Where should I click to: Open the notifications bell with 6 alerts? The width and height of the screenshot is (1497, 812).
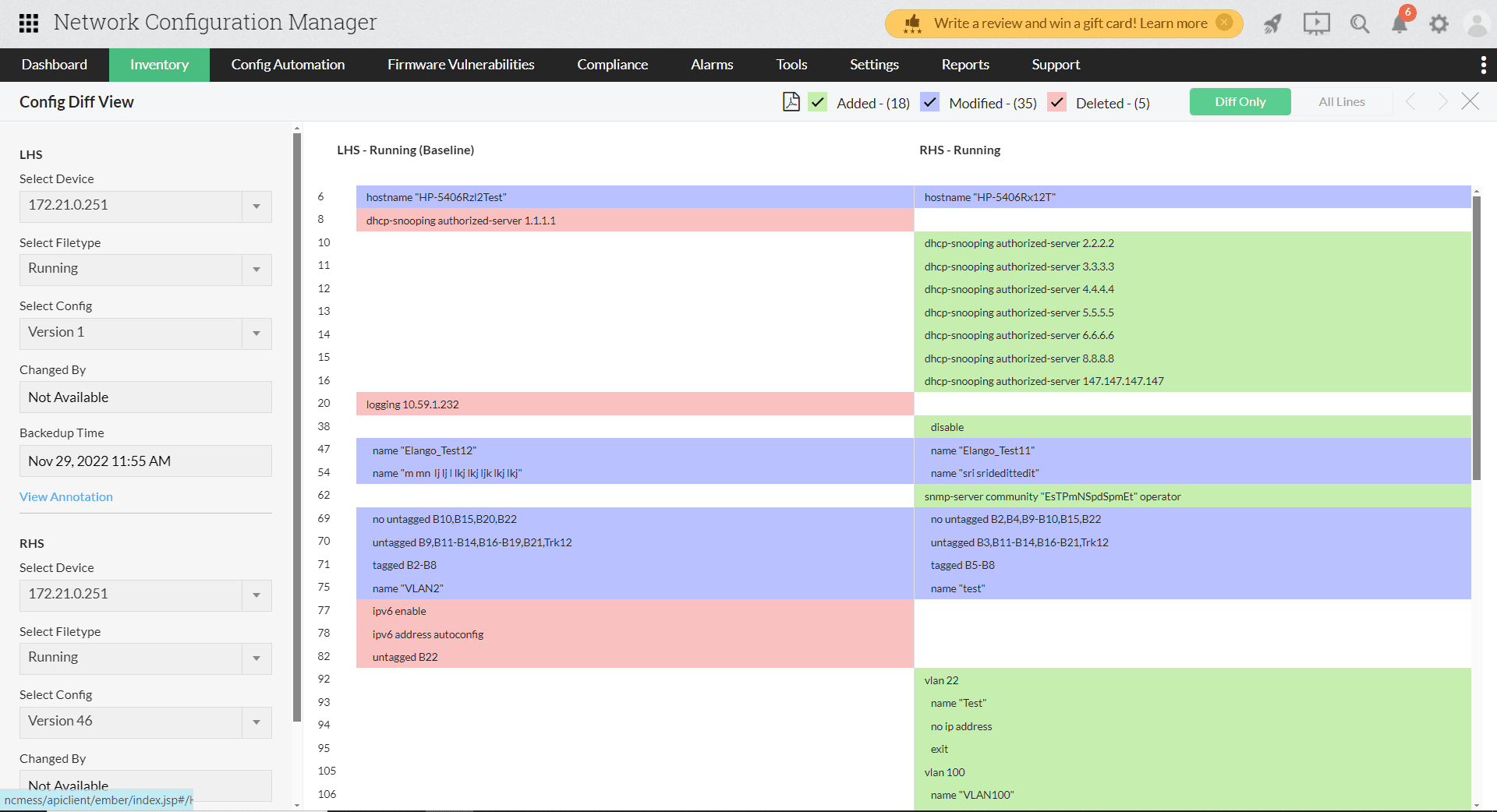pos(1398,24)
